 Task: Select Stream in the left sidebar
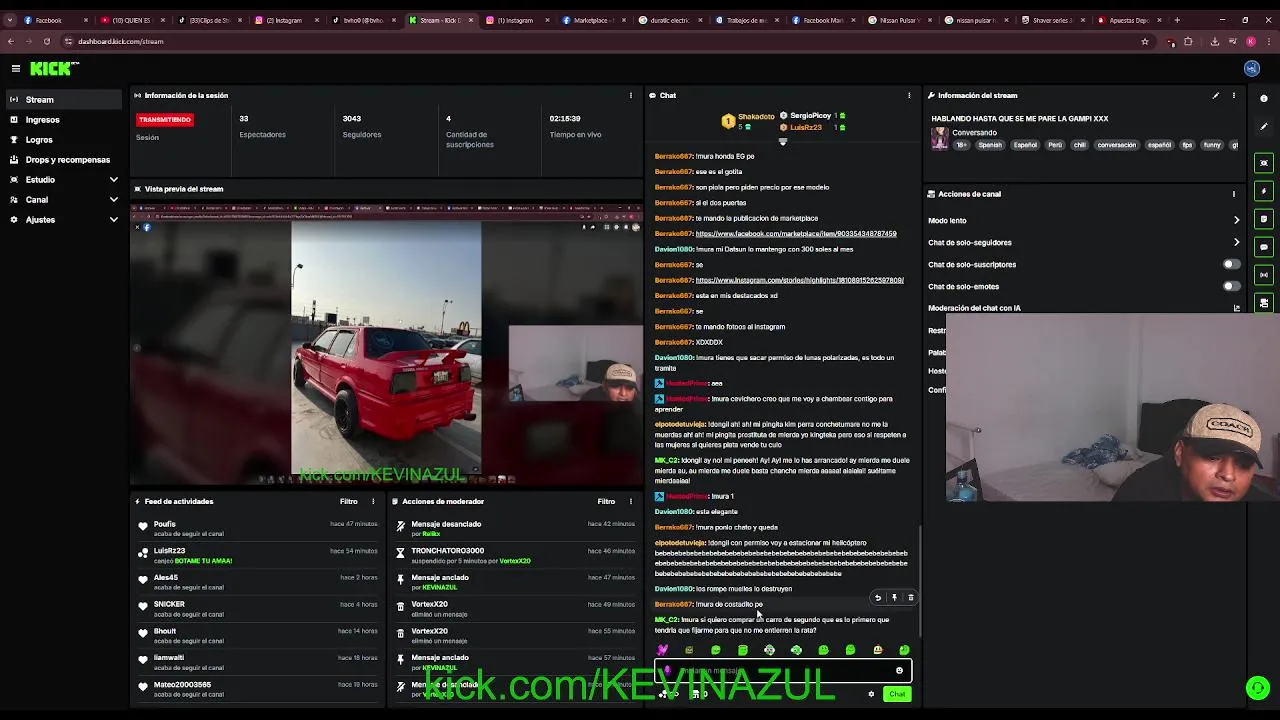tap(66, 99)
